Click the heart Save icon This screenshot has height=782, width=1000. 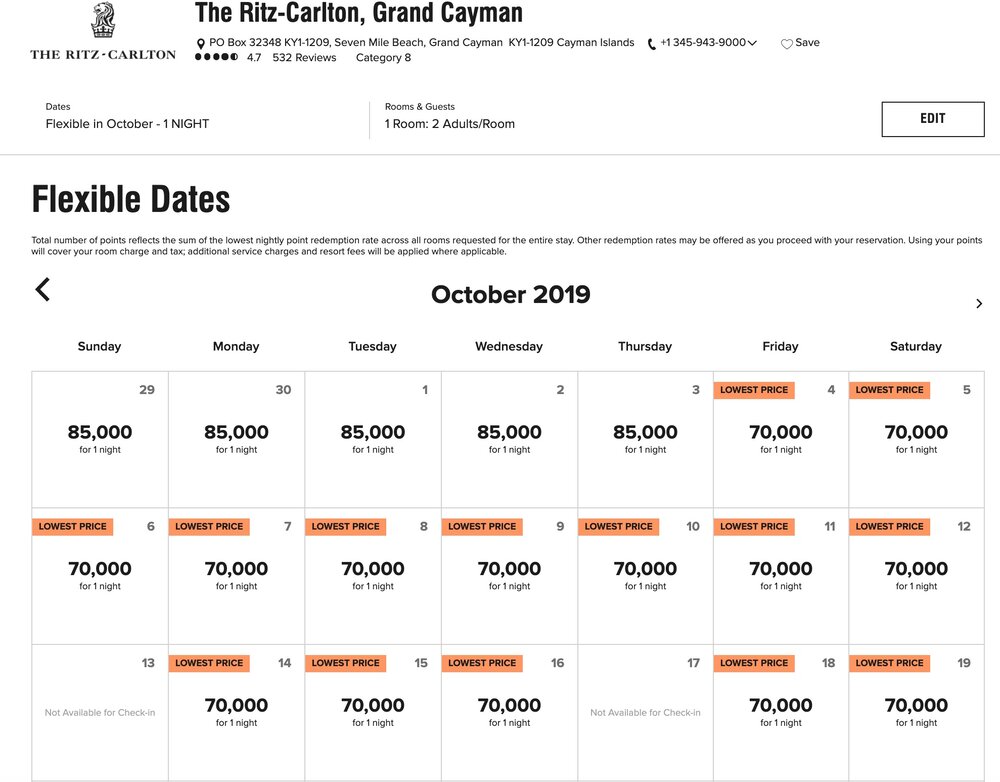[x=787, y=44]
